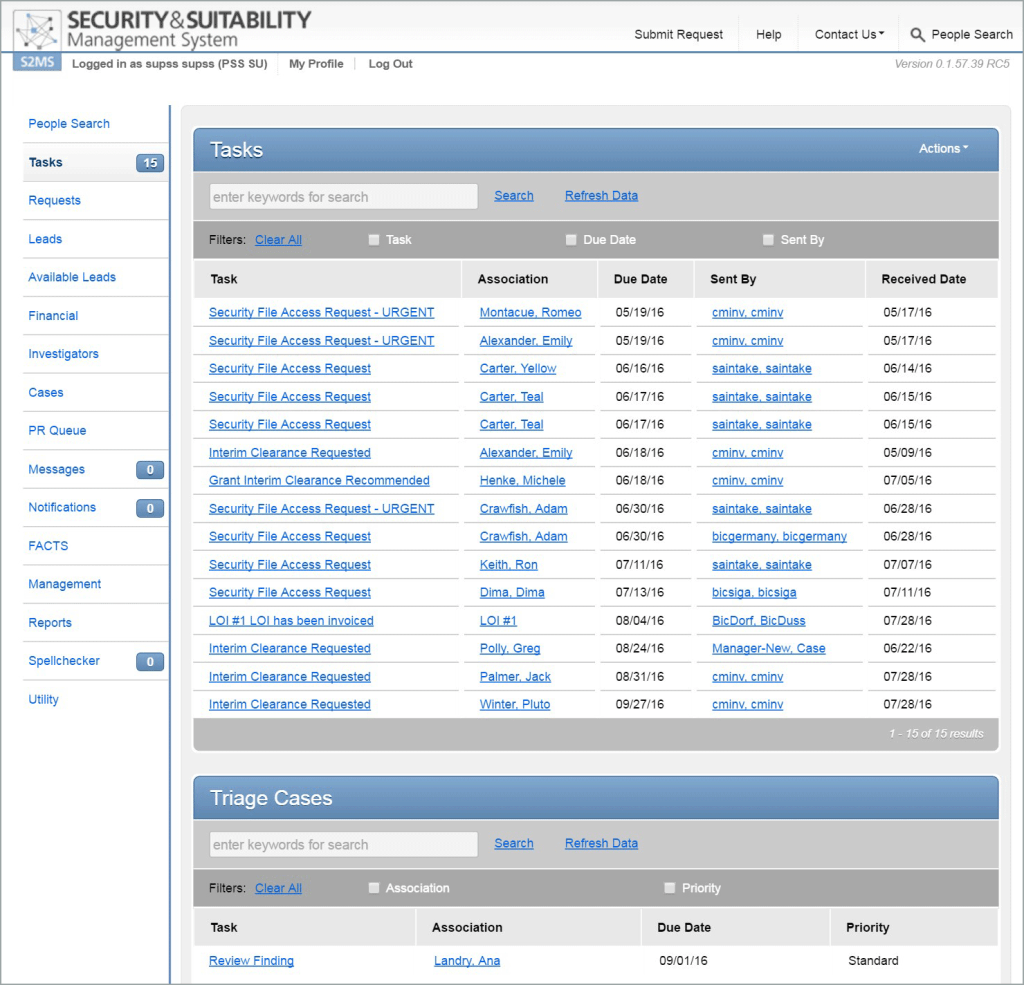Check the Sent By filter checkbox

[x=768, y=240]
